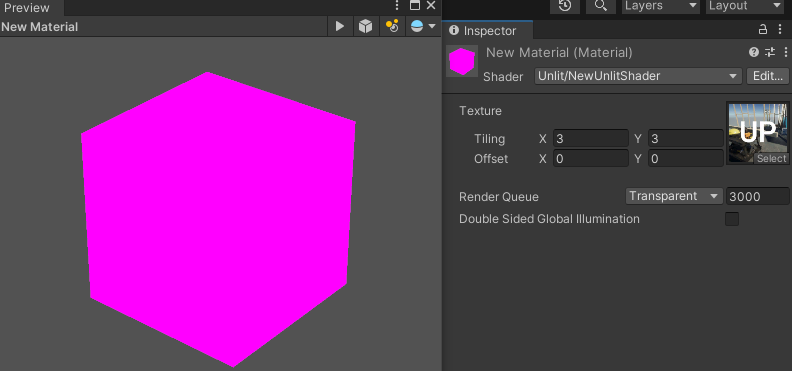The image size is (792, 371).
Task: Open the skybox reflection sphere dropdown
Action: (x=423, y=26)
